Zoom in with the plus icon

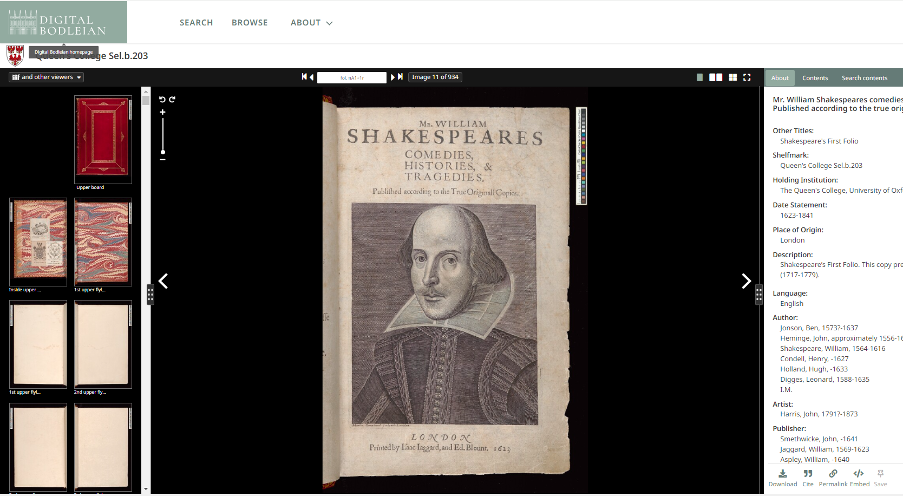tap(163, 112)
